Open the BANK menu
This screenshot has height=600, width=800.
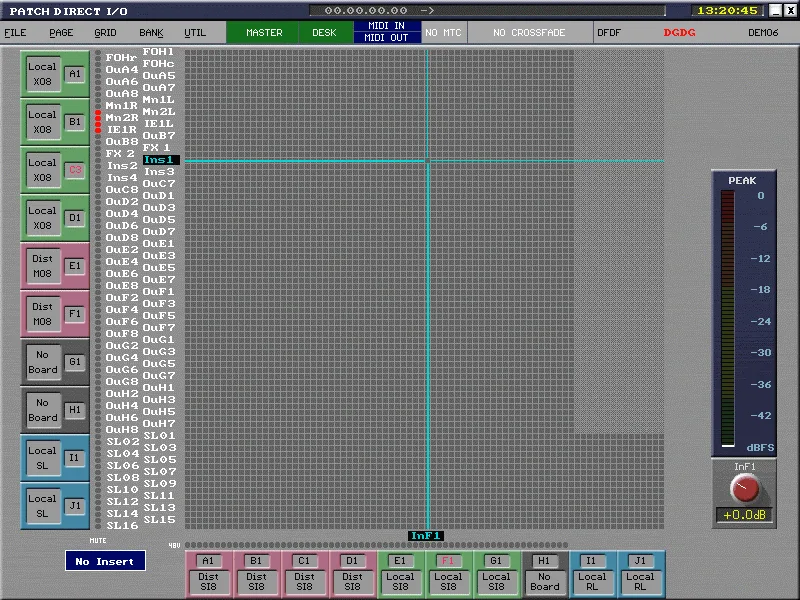coord(151,33)
